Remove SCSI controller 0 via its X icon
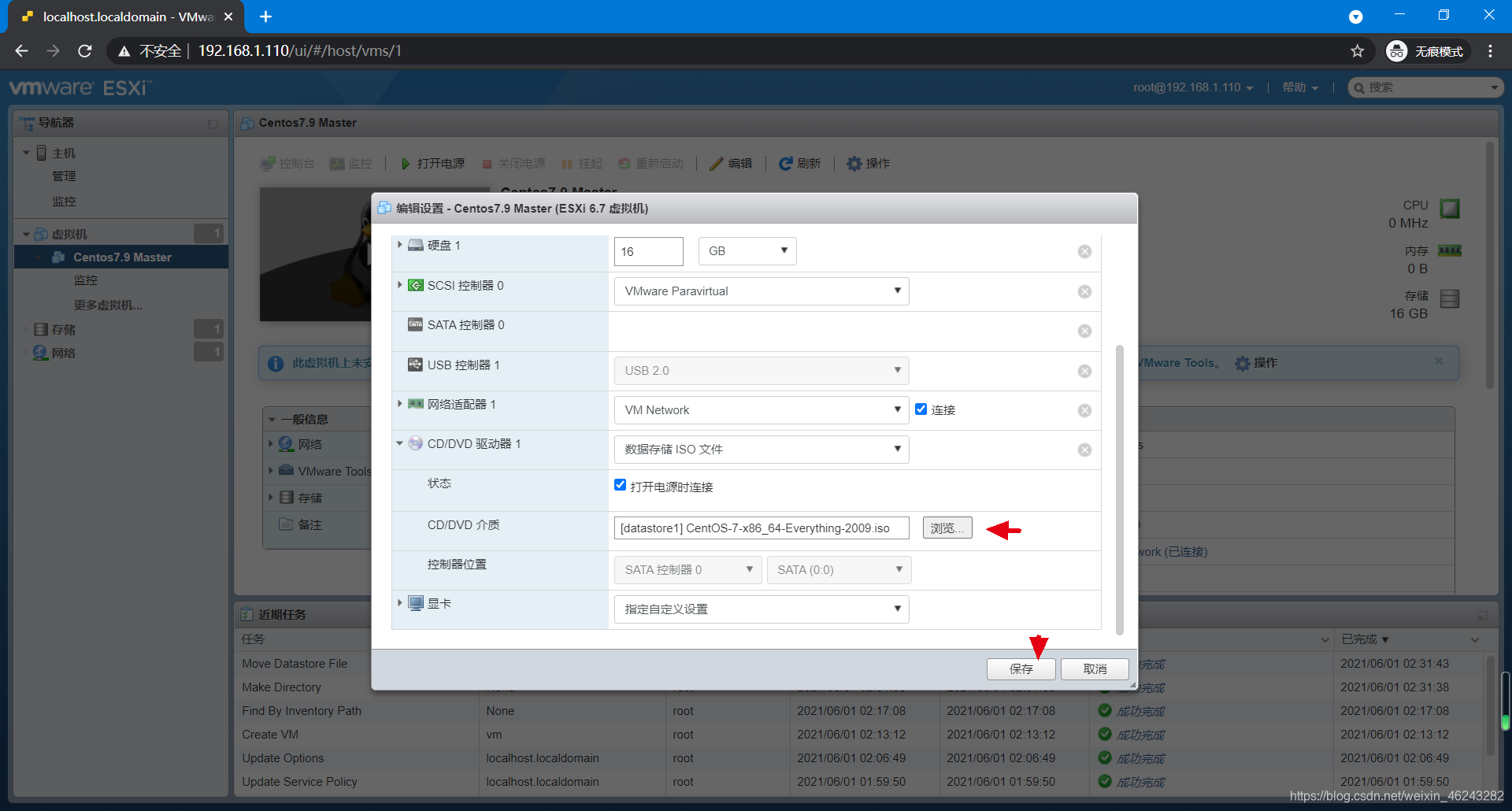The height and width of the screenshot is (811, 1512). (x=1084, y=291)
